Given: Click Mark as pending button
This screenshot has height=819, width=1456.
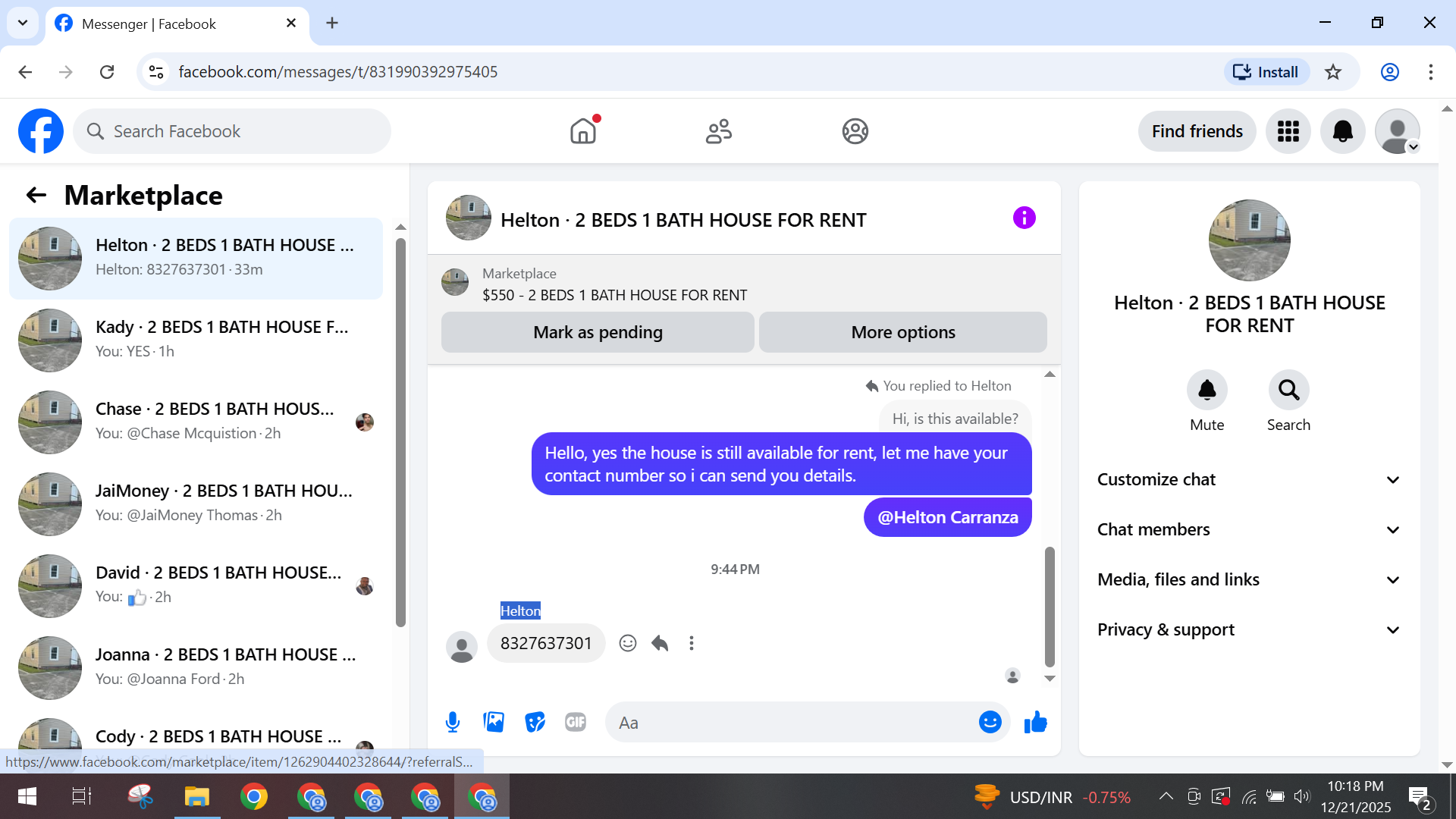Looking at the screenshot, I should (598, 332).
